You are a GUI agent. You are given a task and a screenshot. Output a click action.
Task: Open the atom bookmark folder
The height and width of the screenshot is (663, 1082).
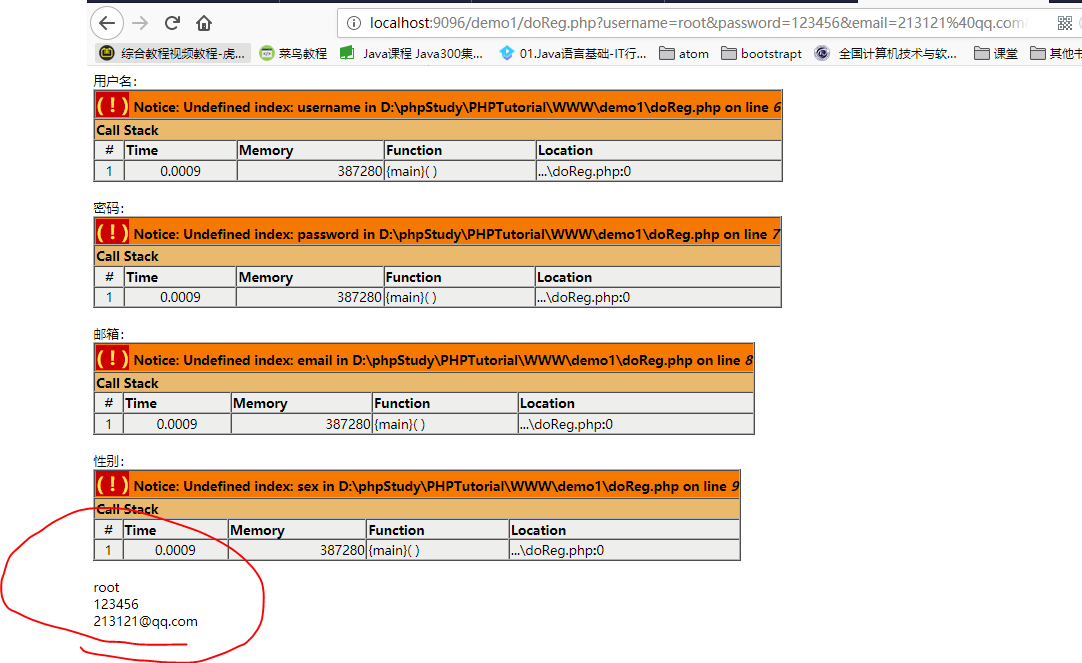pos(684,53)
